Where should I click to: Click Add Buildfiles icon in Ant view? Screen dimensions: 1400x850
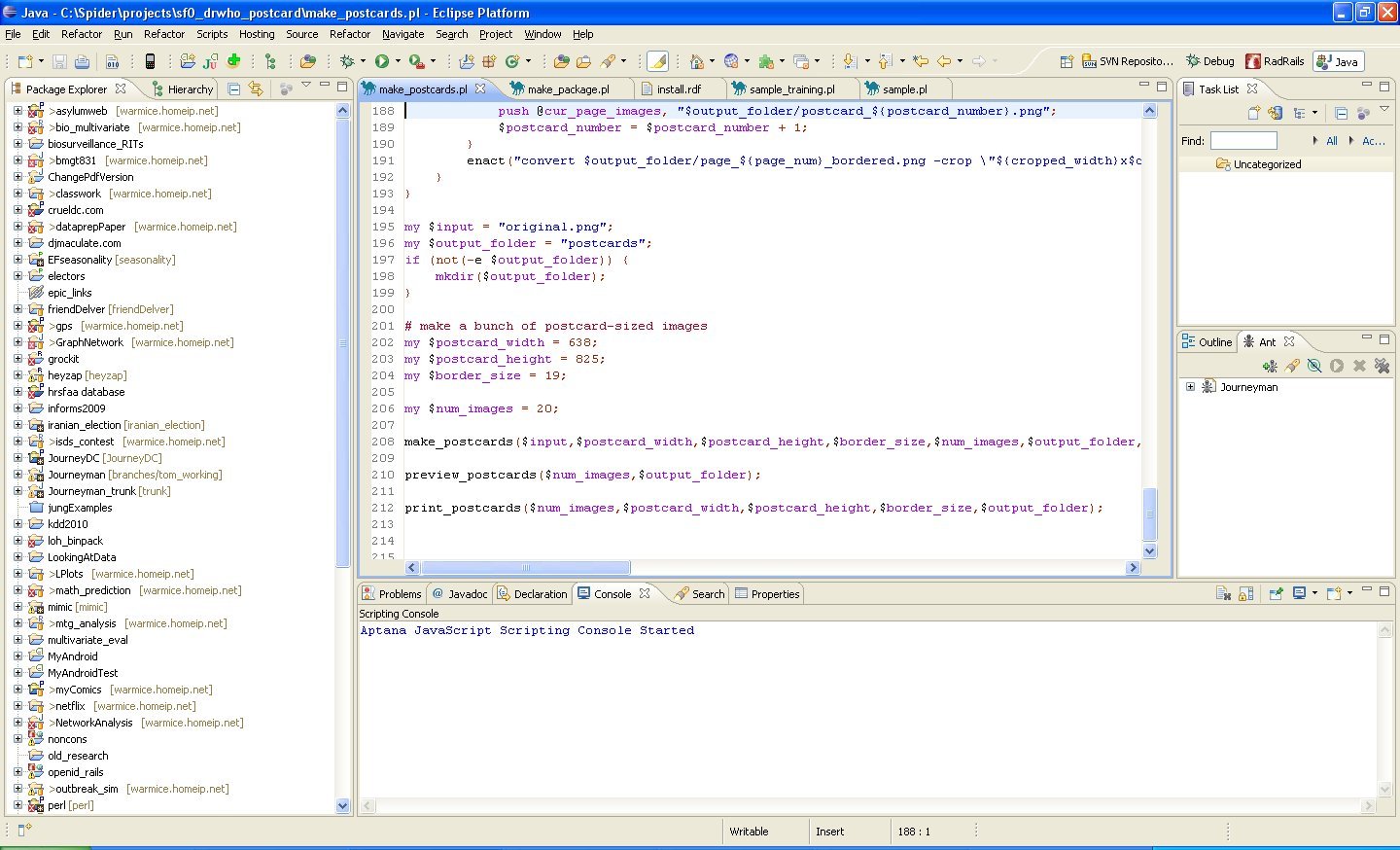pyautogui.click(x=1270, y=366)
